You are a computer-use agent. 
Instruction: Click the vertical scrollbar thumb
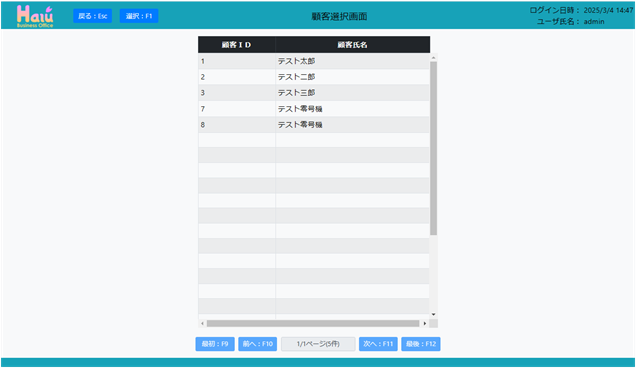(434, 148)
